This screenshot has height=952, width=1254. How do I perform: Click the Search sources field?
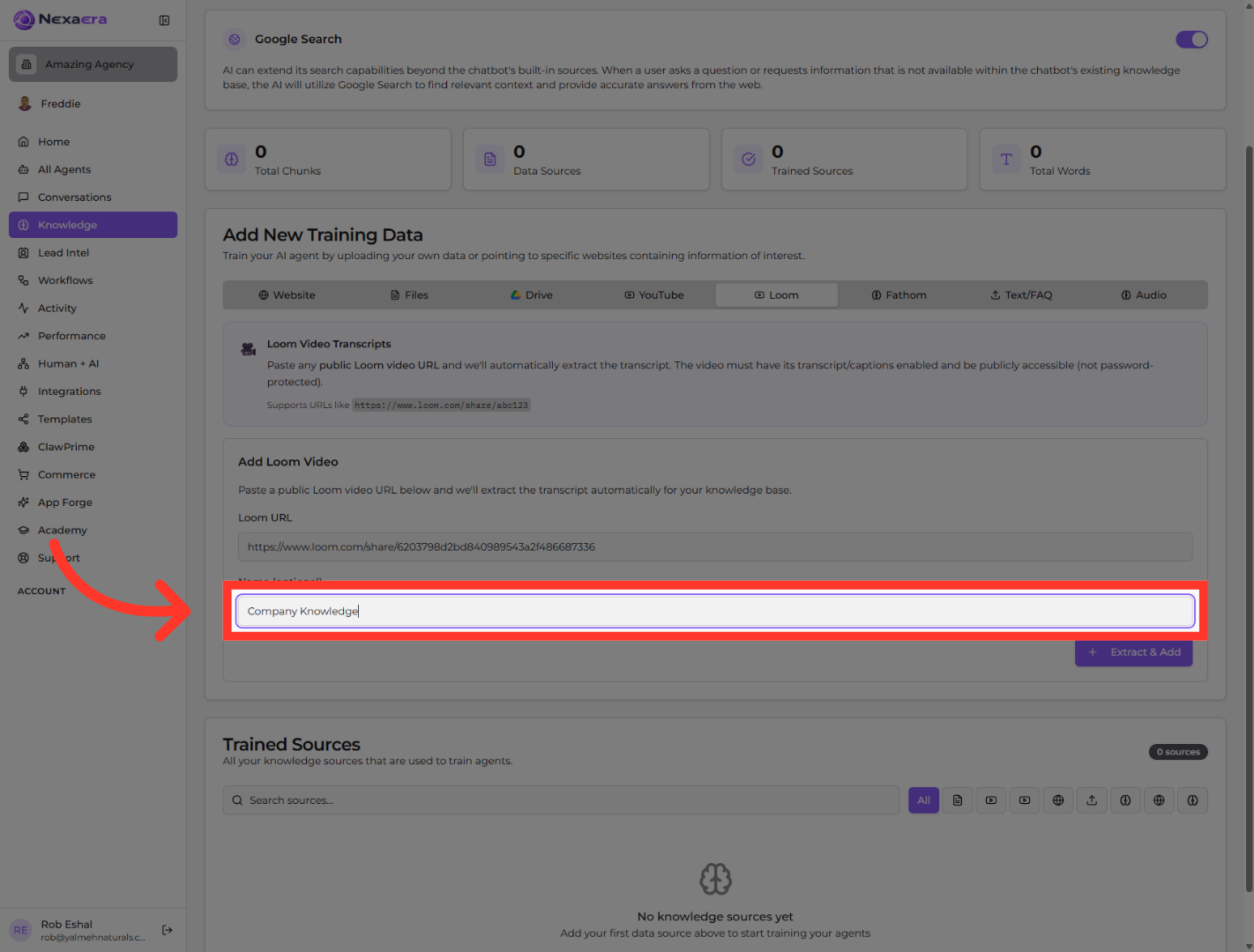coord(561,800)
